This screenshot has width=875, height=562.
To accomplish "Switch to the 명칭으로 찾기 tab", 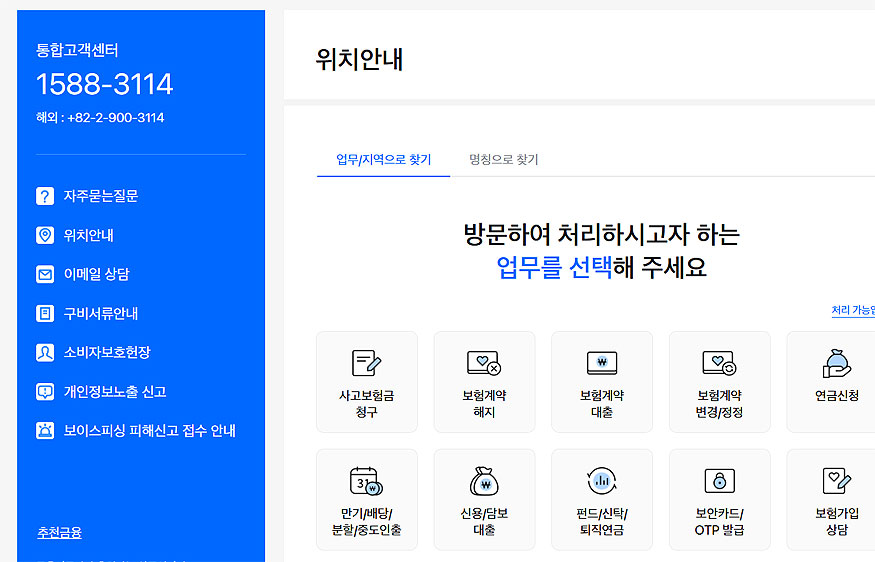I will (503, 160).
